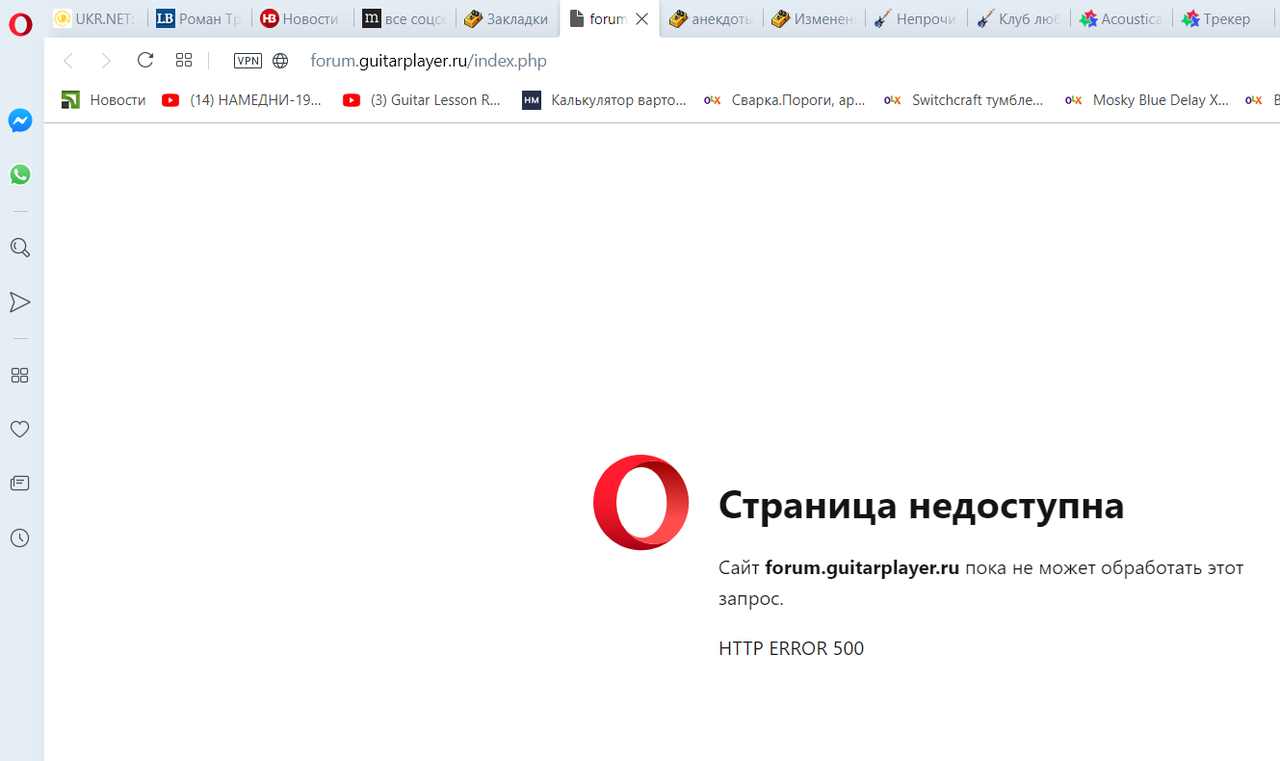Open the Mosky Blue Delay bookmark
This screenshot has width=1280, height=761.
[1147, 100]
